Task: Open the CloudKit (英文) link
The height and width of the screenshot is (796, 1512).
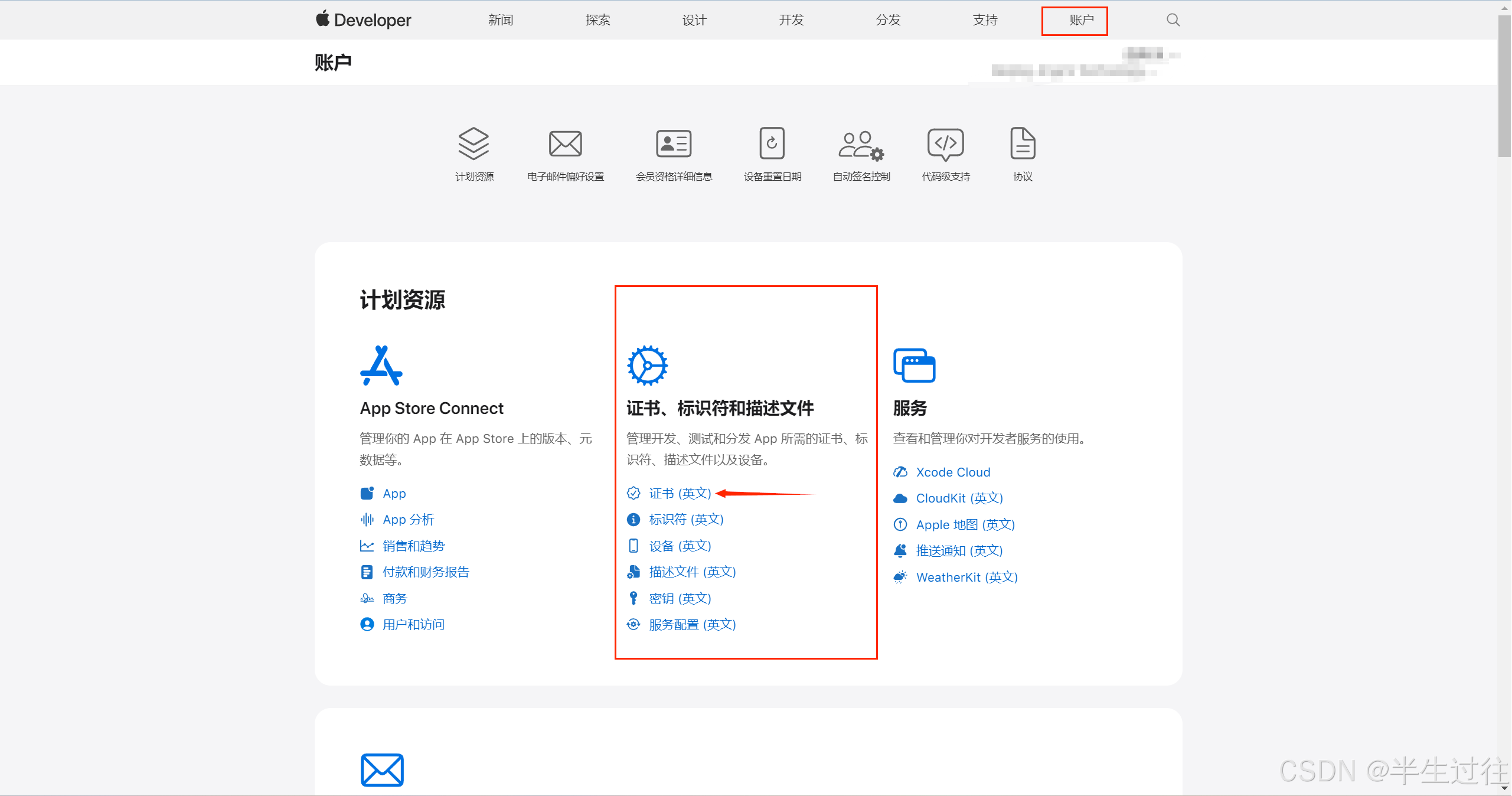Action: [960, 498]
